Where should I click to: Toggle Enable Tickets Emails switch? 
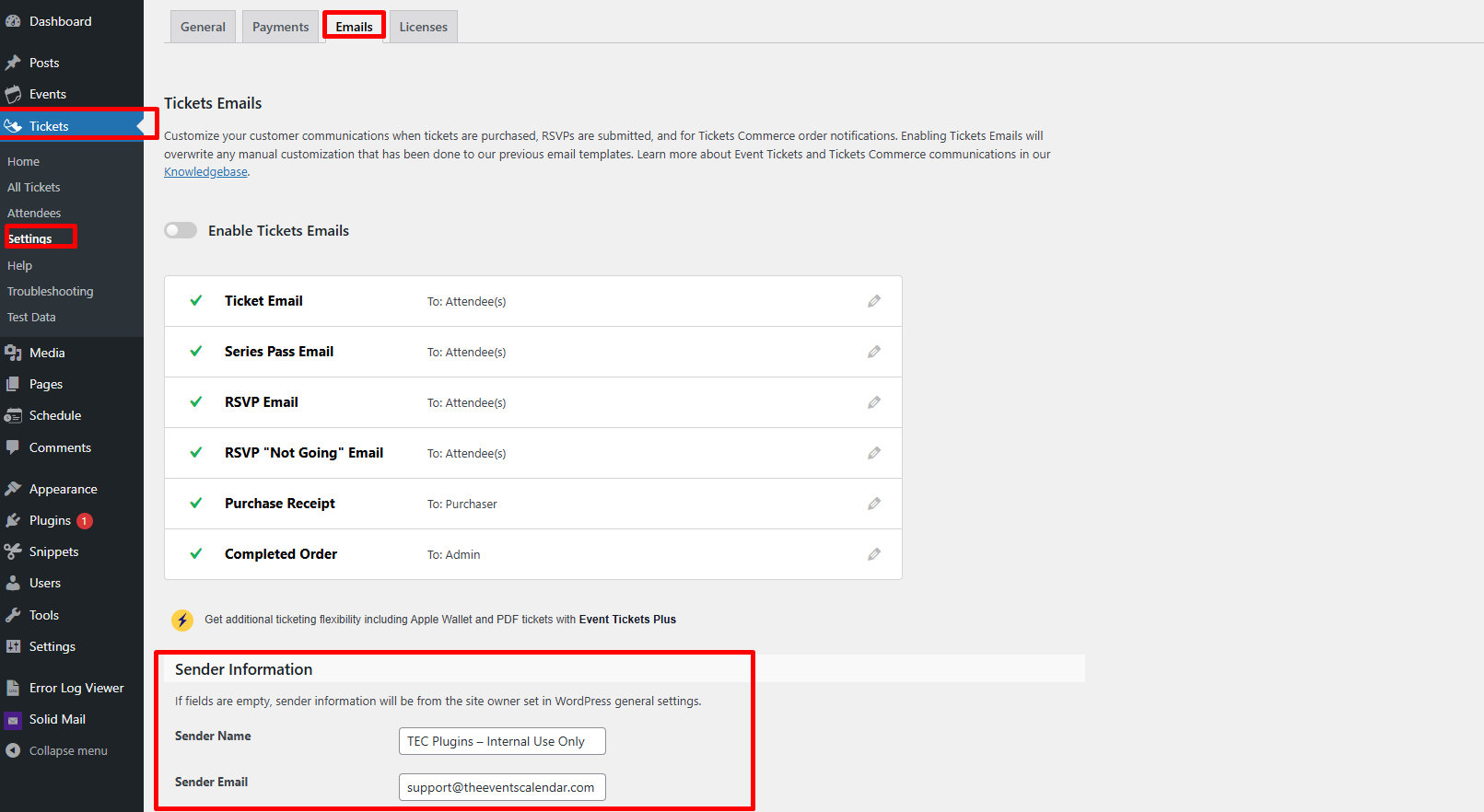(181, 231)
